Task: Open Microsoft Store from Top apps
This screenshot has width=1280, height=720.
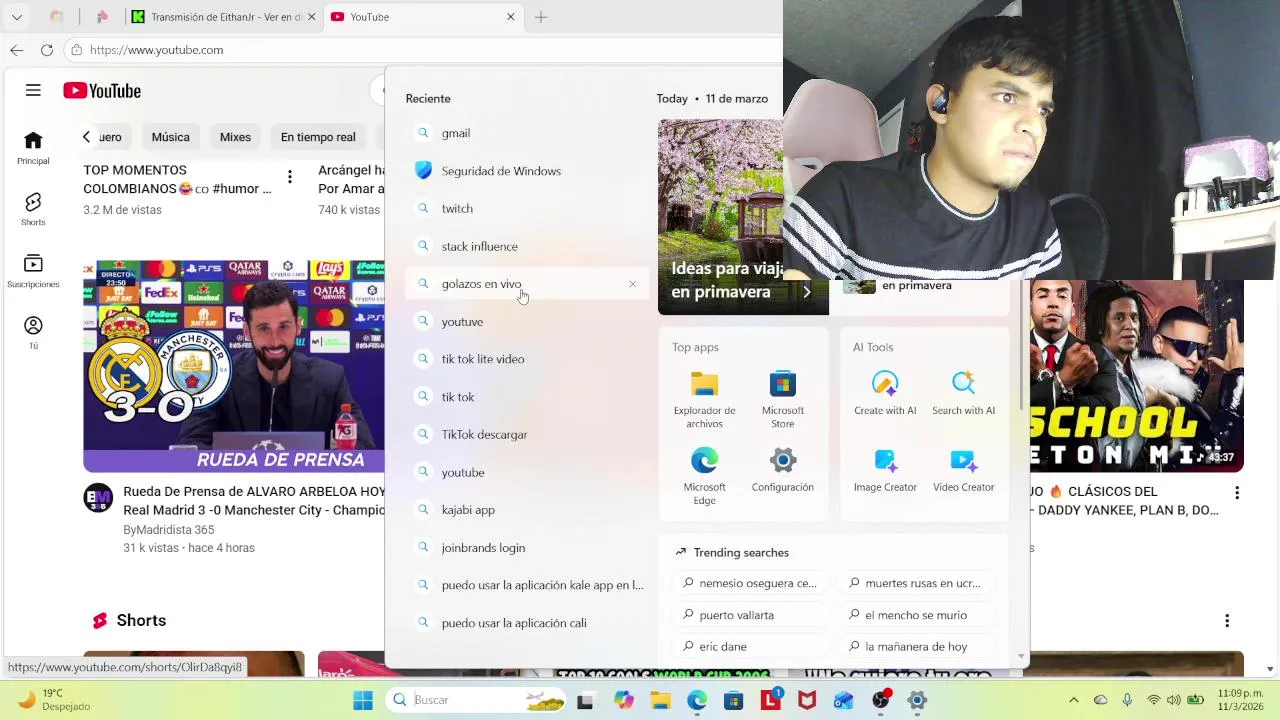Action: 783,399
